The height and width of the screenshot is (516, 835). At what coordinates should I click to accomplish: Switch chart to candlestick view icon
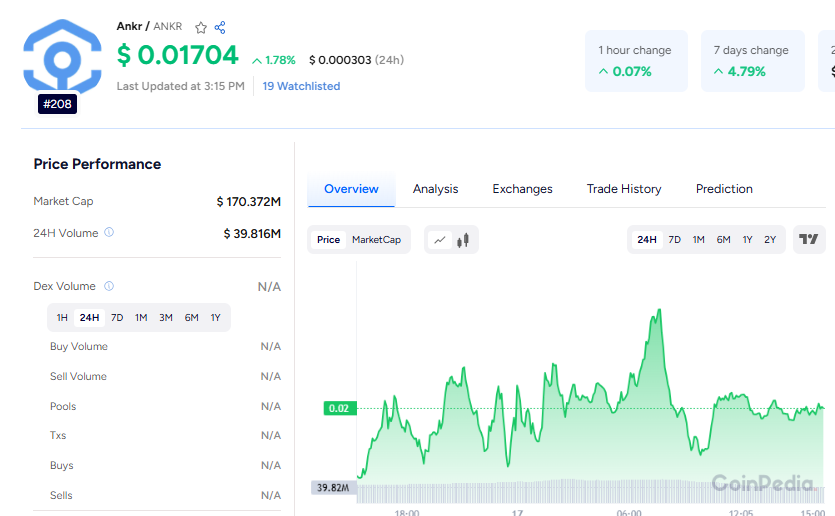pyautogui.click(x=463, y=240)
